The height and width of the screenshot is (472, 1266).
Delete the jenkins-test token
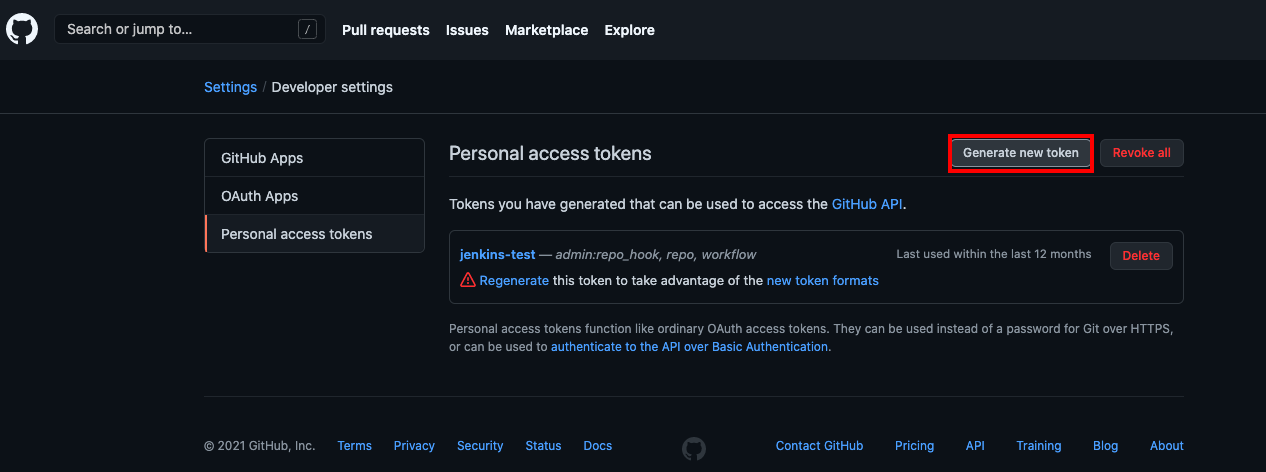[x=1141, y=256]
